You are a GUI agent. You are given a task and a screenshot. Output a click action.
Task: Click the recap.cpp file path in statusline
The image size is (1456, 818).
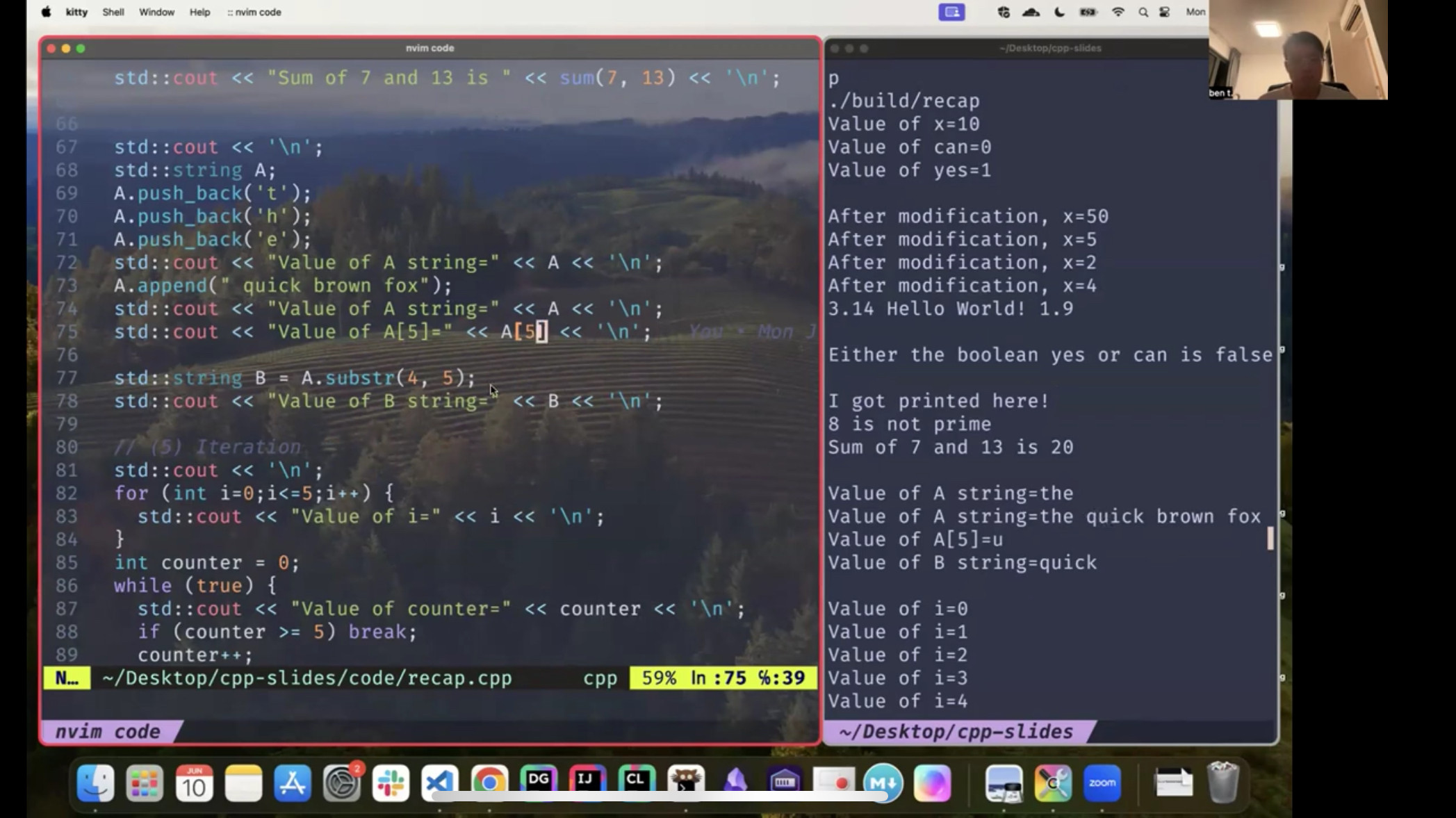tap(307, 678)
